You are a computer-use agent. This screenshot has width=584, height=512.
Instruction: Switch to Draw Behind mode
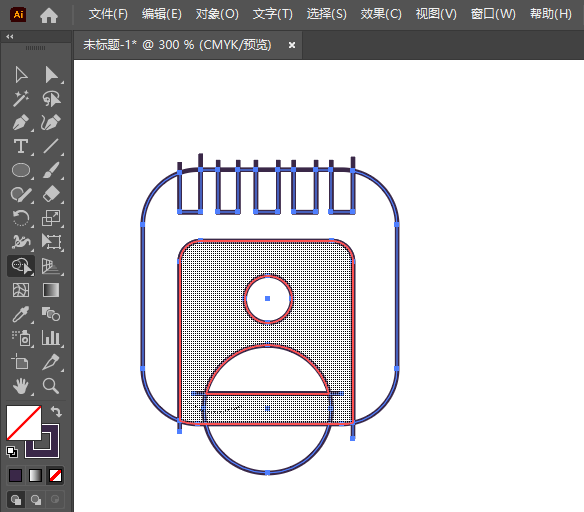(36, 499)
